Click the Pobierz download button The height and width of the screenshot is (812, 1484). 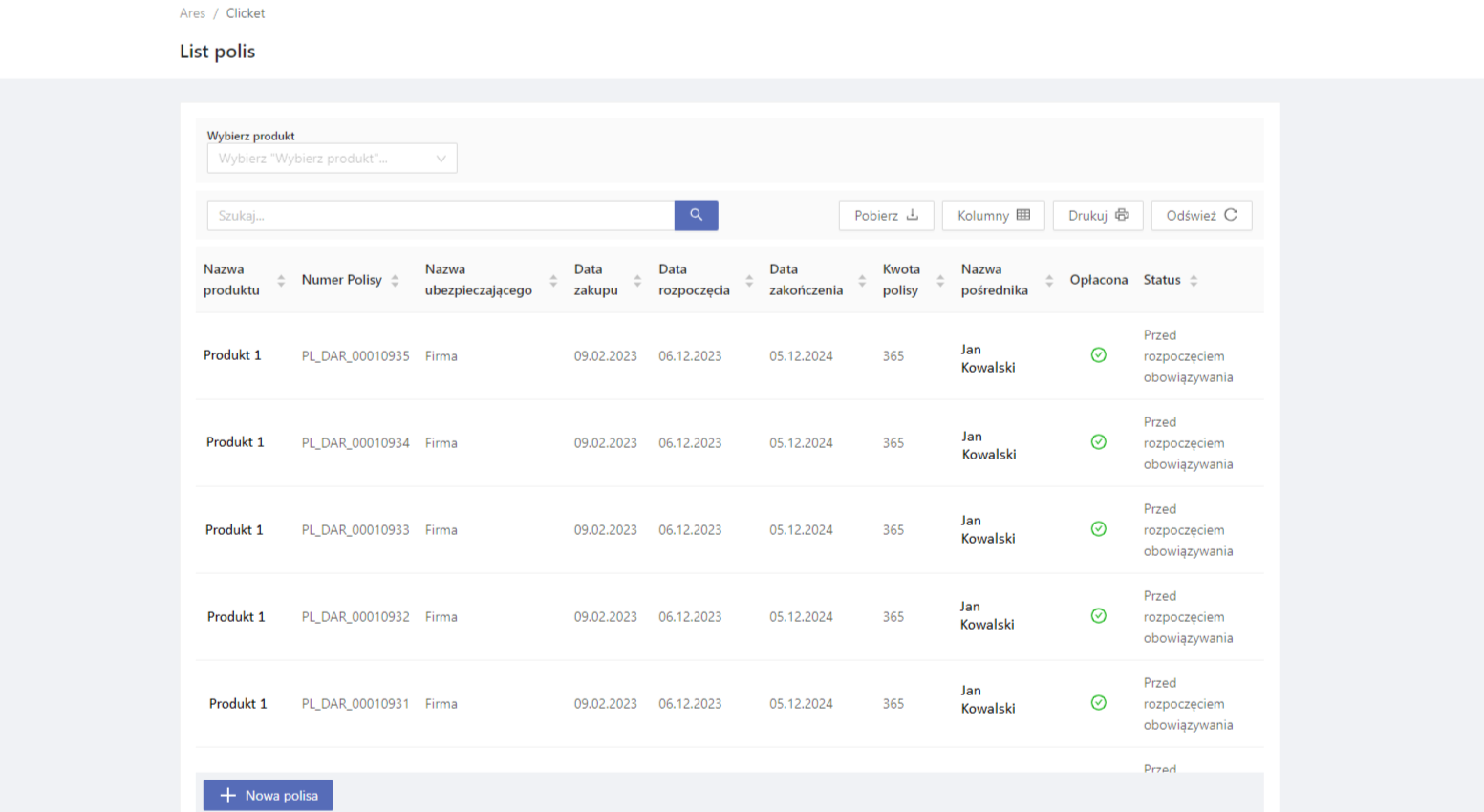886,215
